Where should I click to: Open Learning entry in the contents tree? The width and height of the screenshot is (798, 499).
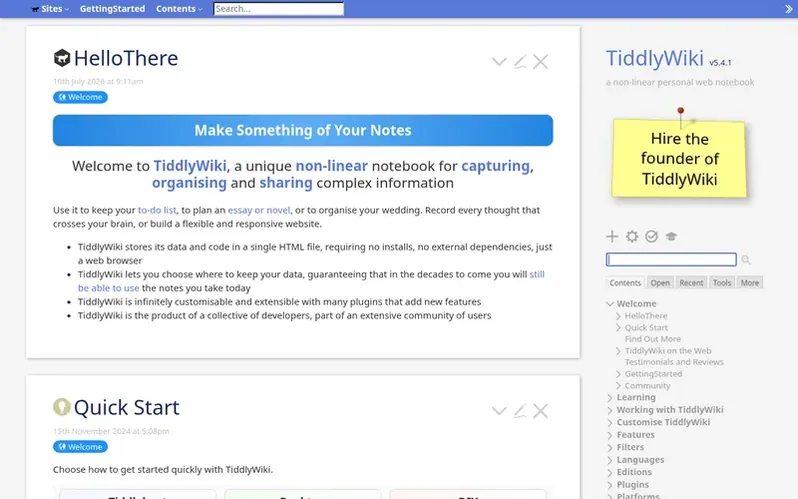[x=636, y=397]
